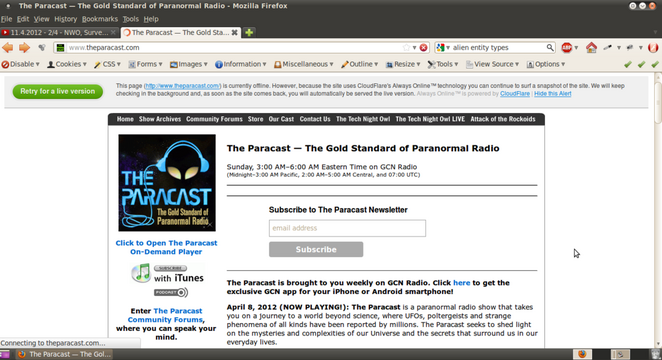This screenshot has width=662, height=360.
Task: Click the trash icon in bottom panel
Action: point(655,354)
